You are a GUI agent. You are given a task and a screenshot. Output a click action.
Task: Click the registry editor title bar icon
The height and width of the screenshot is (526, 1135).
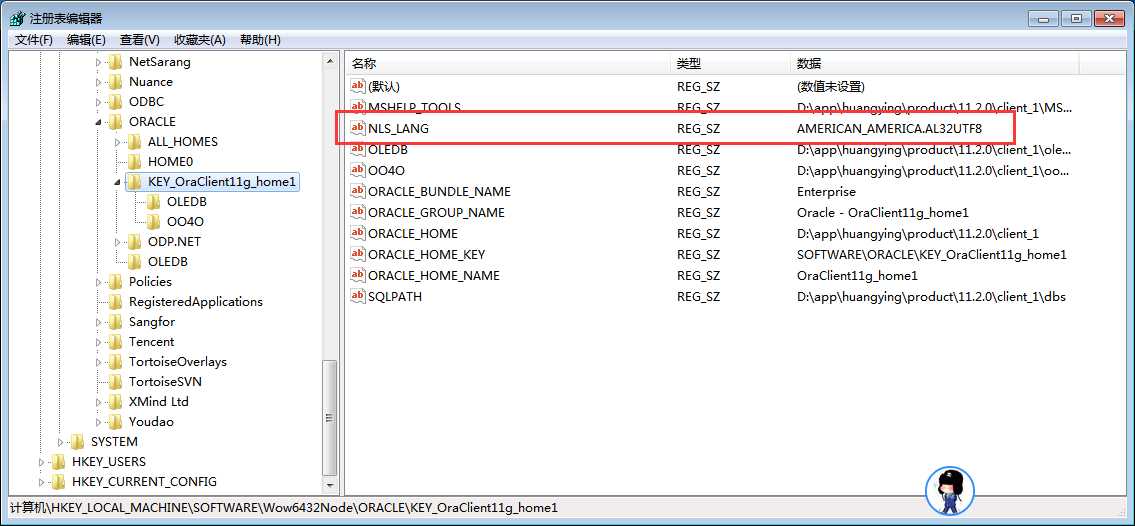[x=17, y=19]
